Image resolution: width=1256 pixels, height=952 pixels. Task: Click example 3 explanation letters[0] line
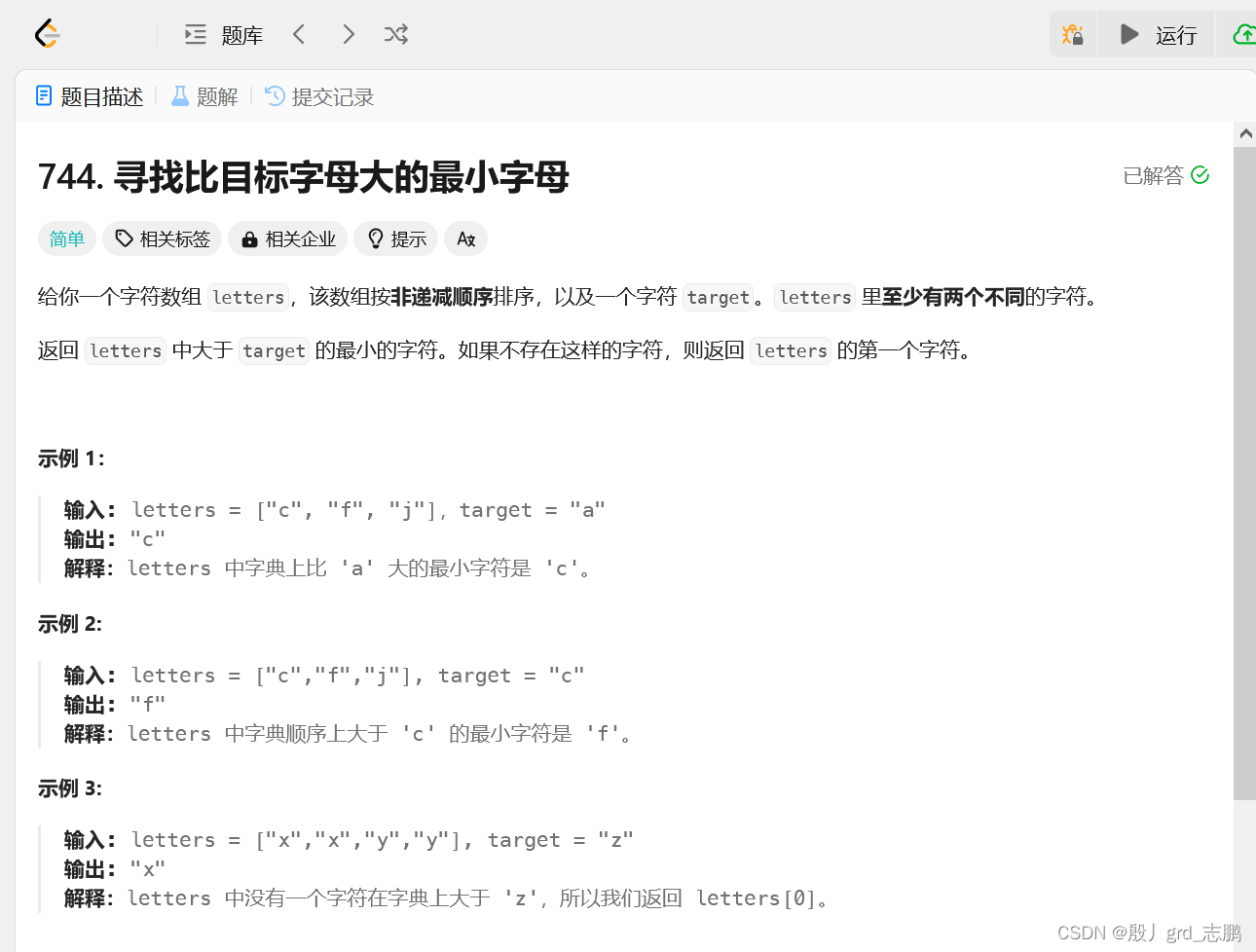click(x=447, y=898)
